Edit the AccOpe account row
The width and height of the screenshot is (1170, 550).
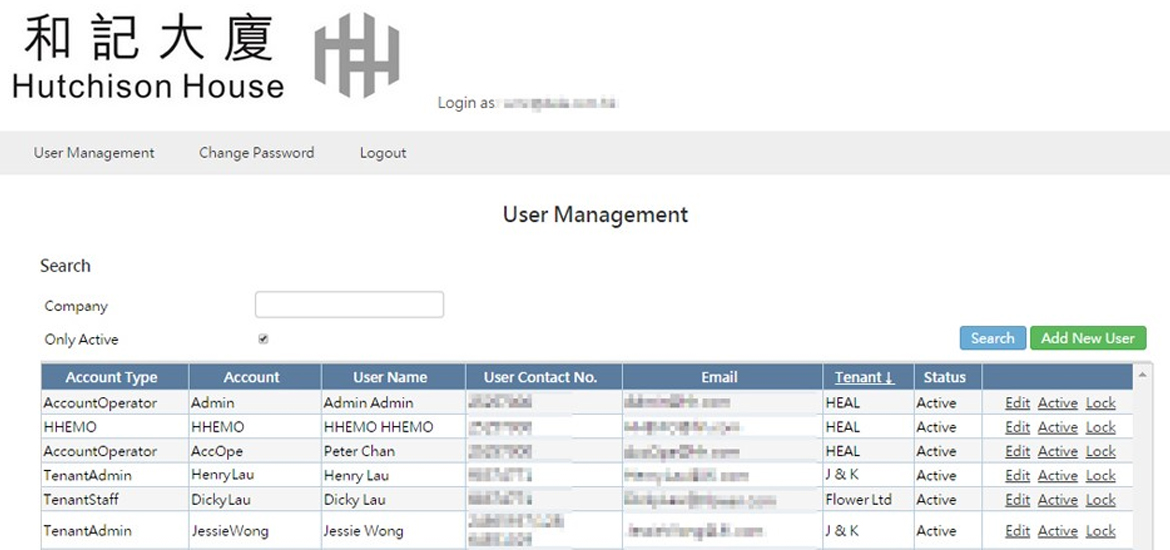coord(1017,451)
